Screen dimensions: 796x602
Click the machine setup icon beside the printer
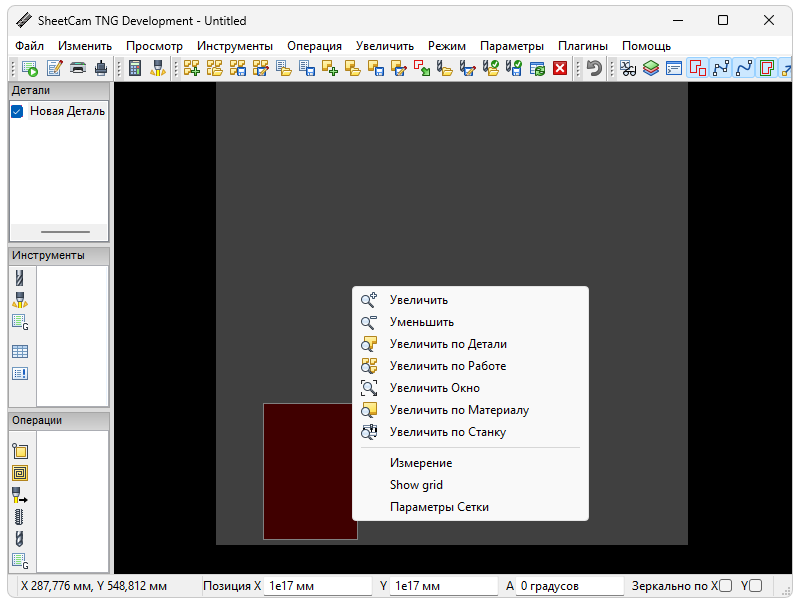tap(101, 68)
